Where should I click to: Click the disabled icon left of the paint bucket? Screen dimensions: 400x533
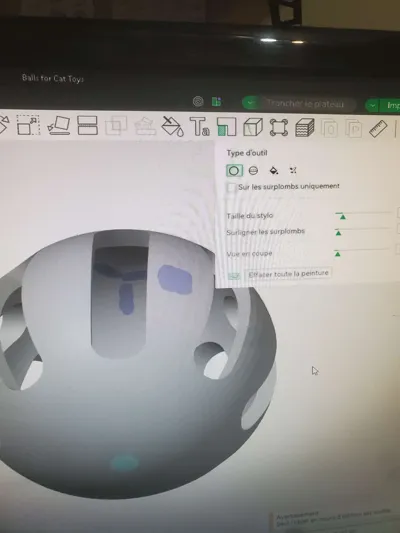(145, 126)
